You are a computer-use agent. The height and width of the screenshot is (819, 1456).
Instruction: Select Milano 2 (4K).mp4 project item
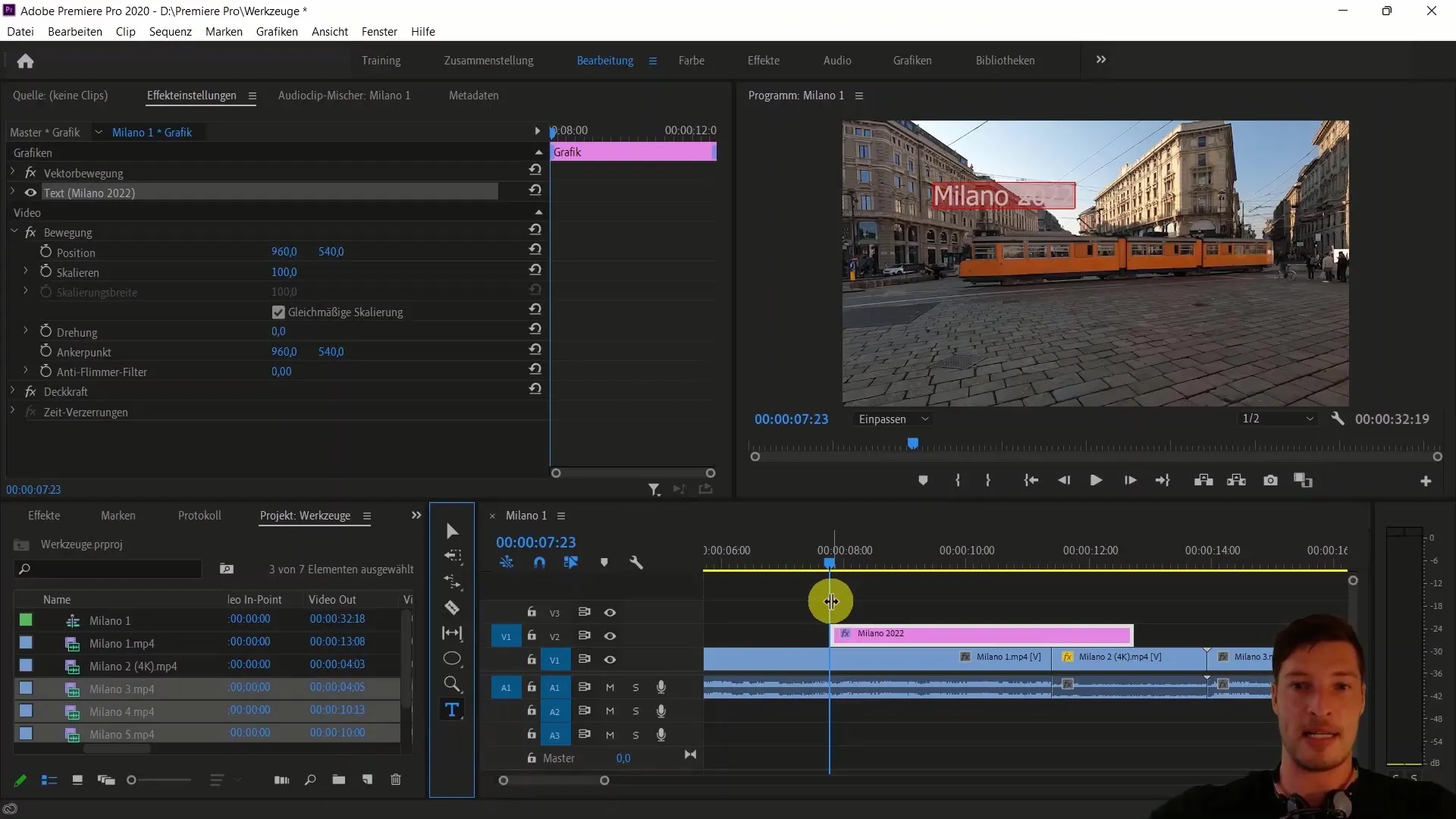point(133,666)
